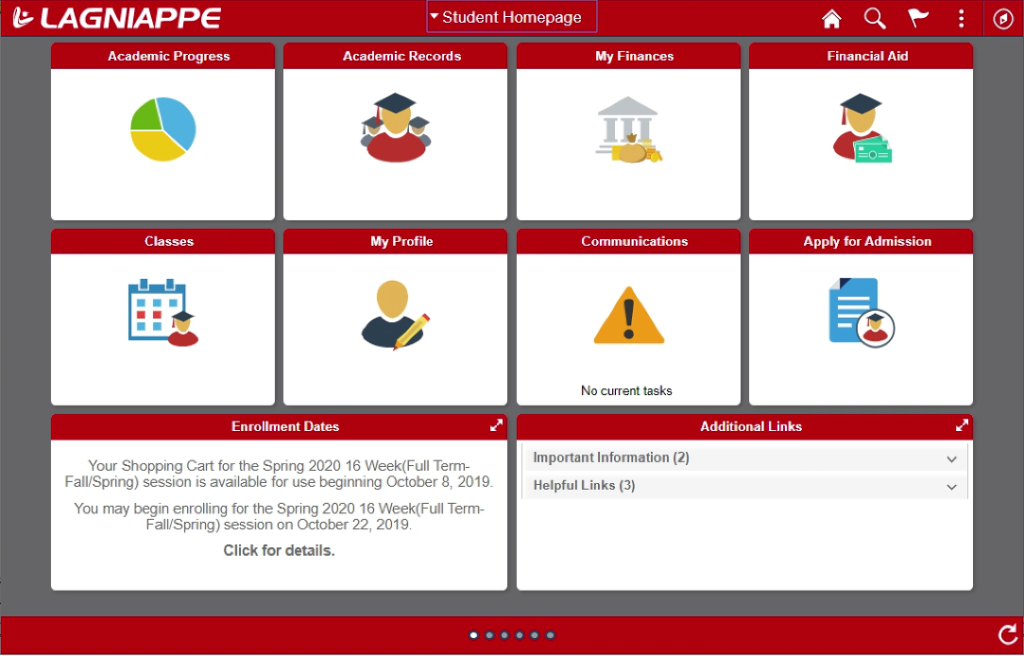Image resolution: width=1024 pixels, height=656 pixels.
Task: Maximize the Enrollment Dates tile
Action: click(x=496, y=426)
